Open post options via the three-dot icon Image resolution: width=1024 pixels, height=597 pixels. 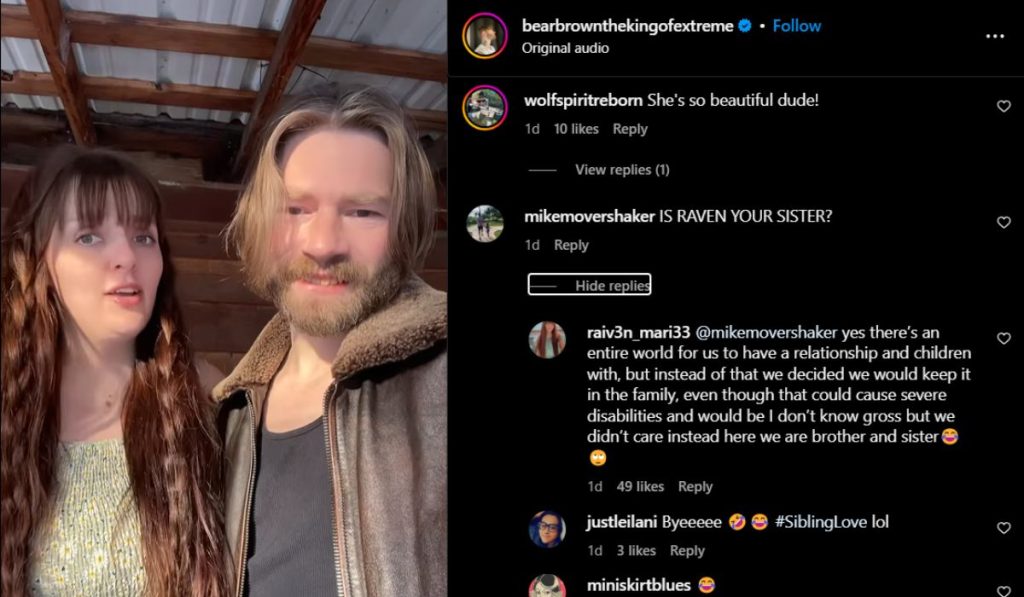[x=995, y=35]
